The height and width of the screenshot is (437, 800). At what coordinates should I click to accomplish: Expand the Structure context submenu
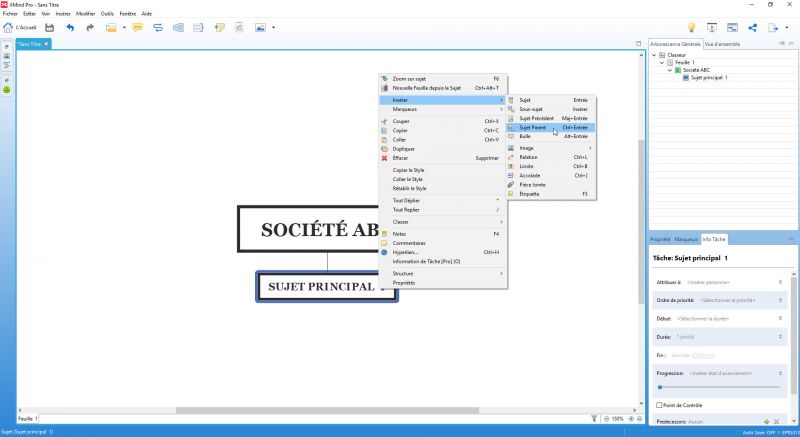[x=443, y=274]
